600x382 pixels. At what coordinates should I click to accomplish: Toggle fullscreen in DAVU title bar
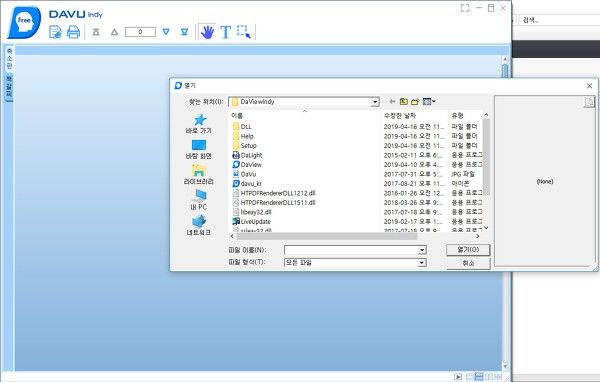tap(465, 8)
